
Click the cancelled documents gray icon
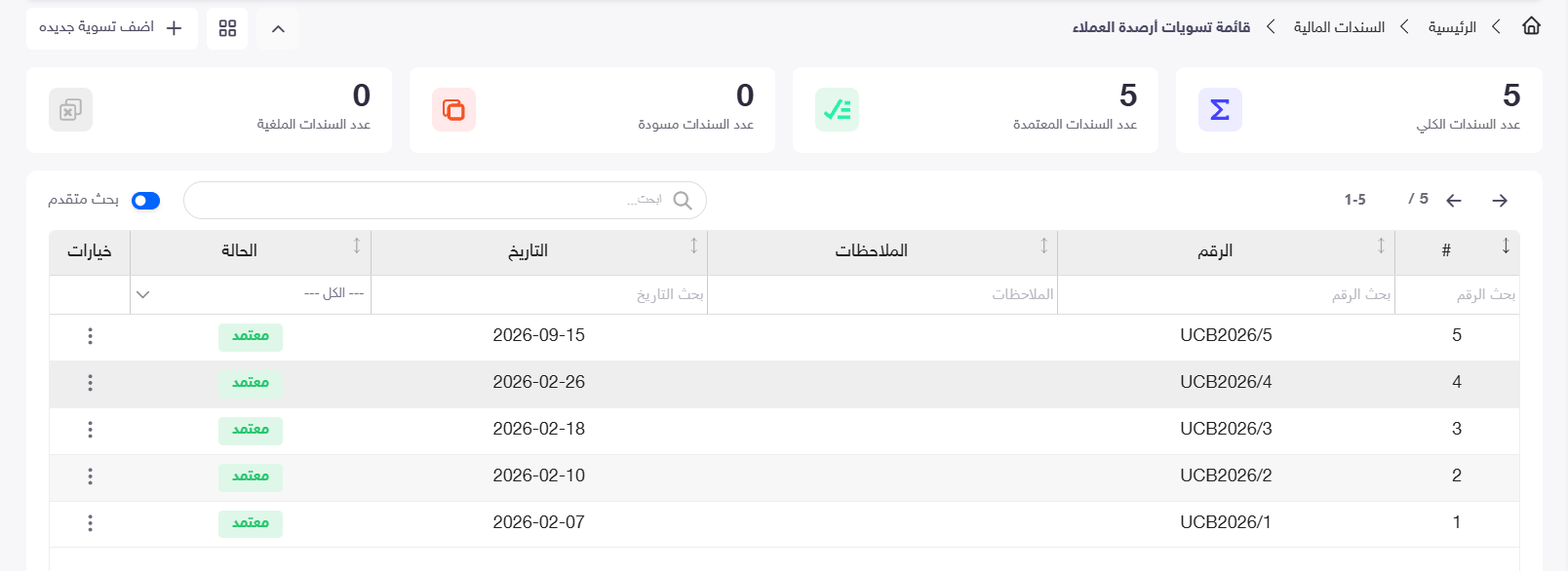[x=70, y=110]
